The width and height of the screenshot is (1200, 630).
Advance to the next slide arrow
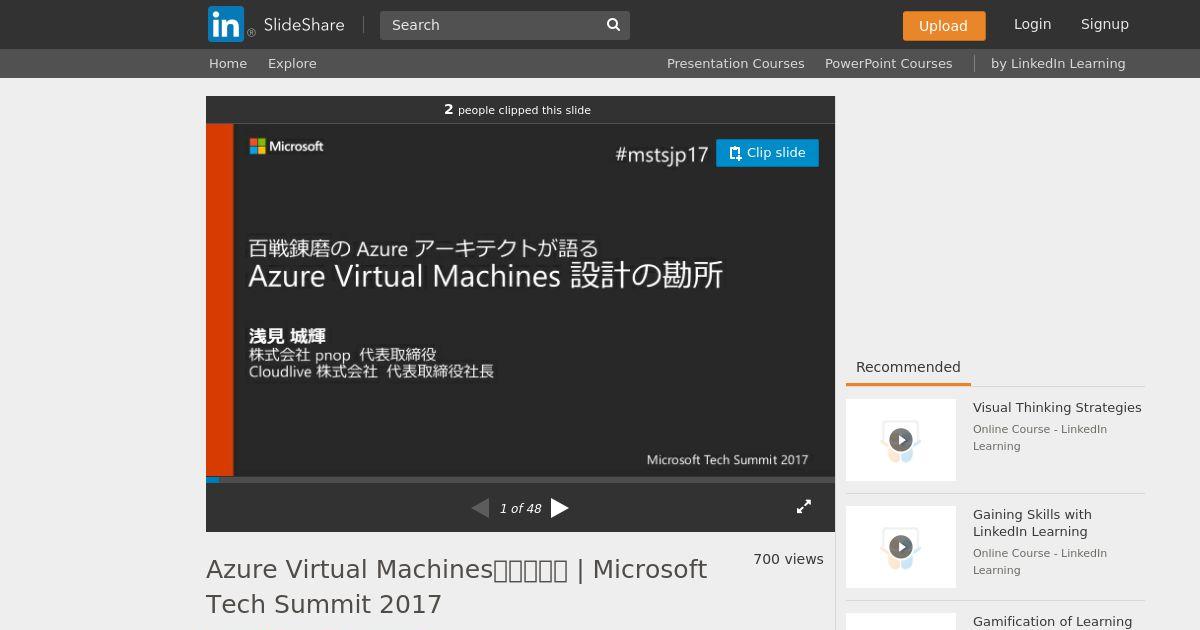560,508
